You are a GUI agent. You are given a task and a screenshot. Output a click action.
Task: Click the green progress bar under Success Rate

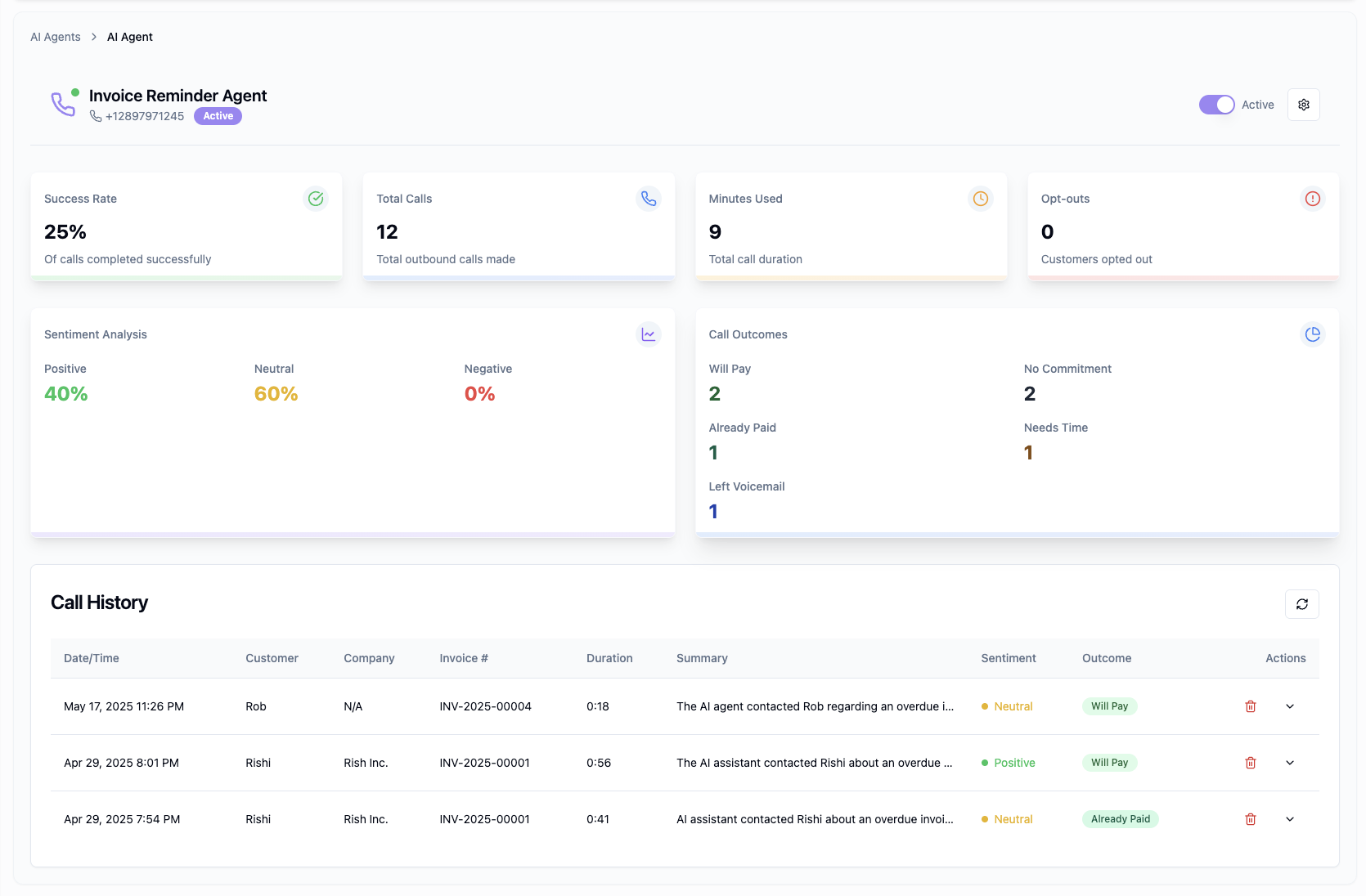coord(186,279)
